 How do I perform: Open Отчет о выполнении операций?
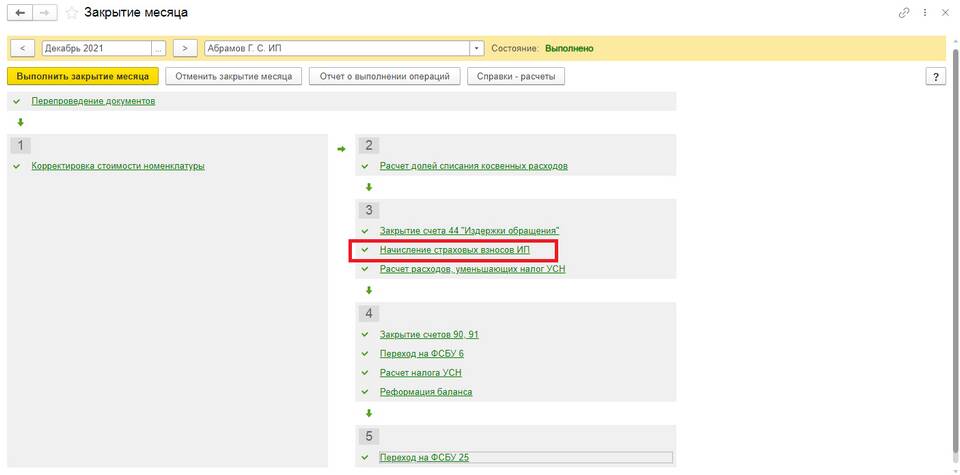tap(385, 76)
